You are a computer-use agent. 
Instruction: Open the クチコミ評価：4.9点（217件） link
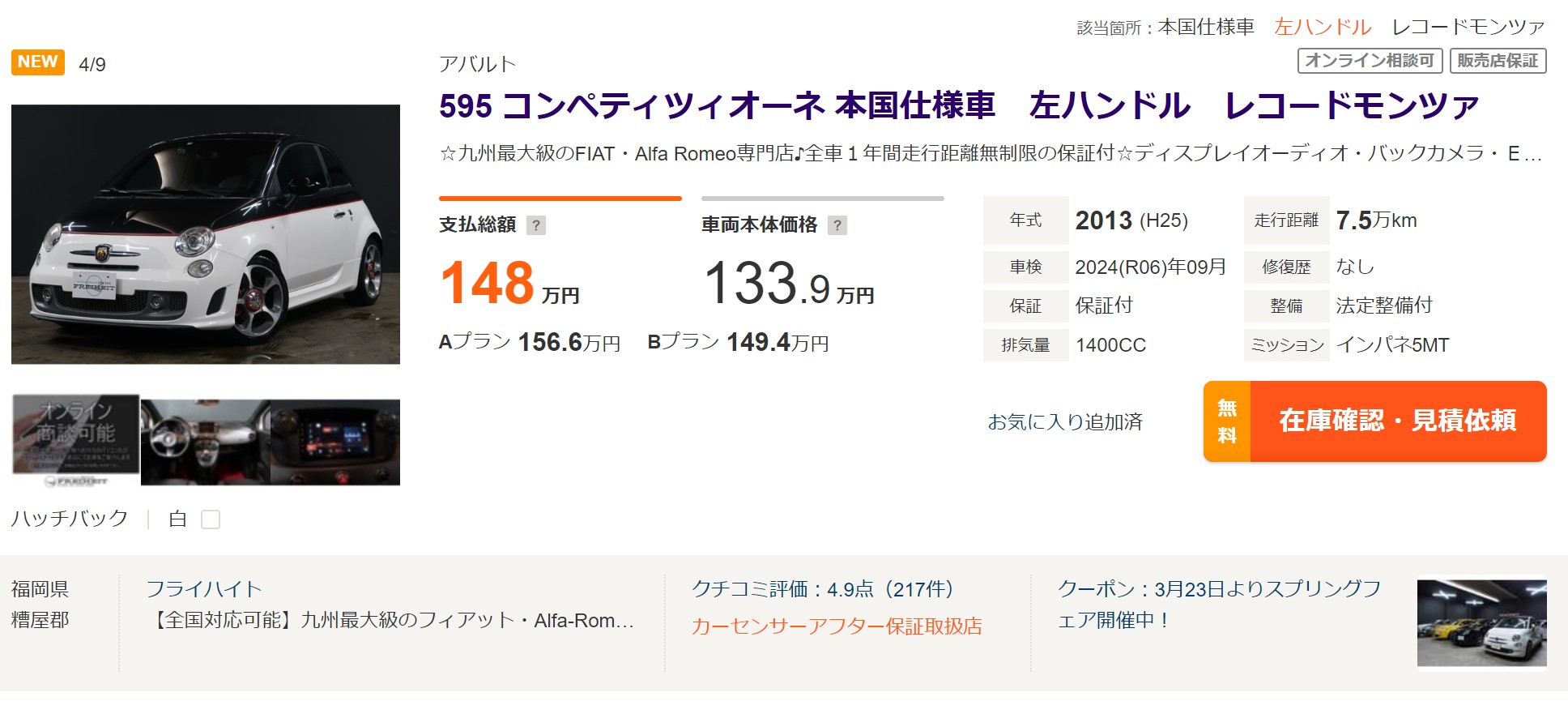pos(823,589)
